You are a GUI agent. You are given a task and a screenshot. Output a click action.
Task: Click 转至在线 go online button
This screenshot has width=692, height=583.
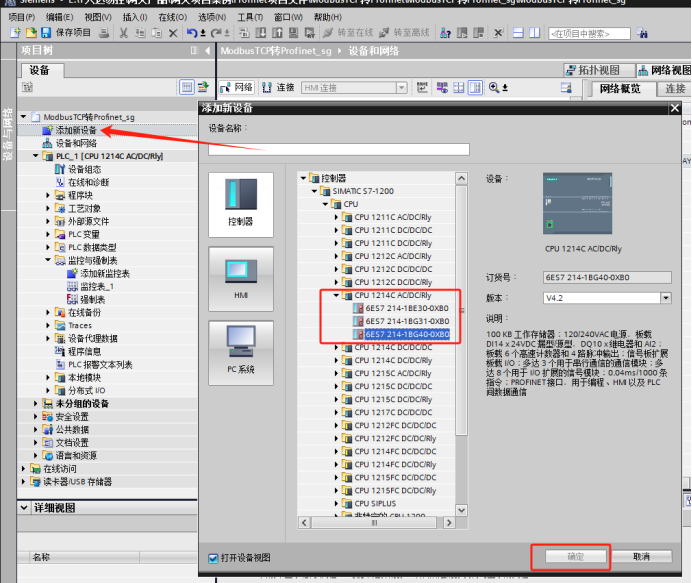(x=348, y=33)
